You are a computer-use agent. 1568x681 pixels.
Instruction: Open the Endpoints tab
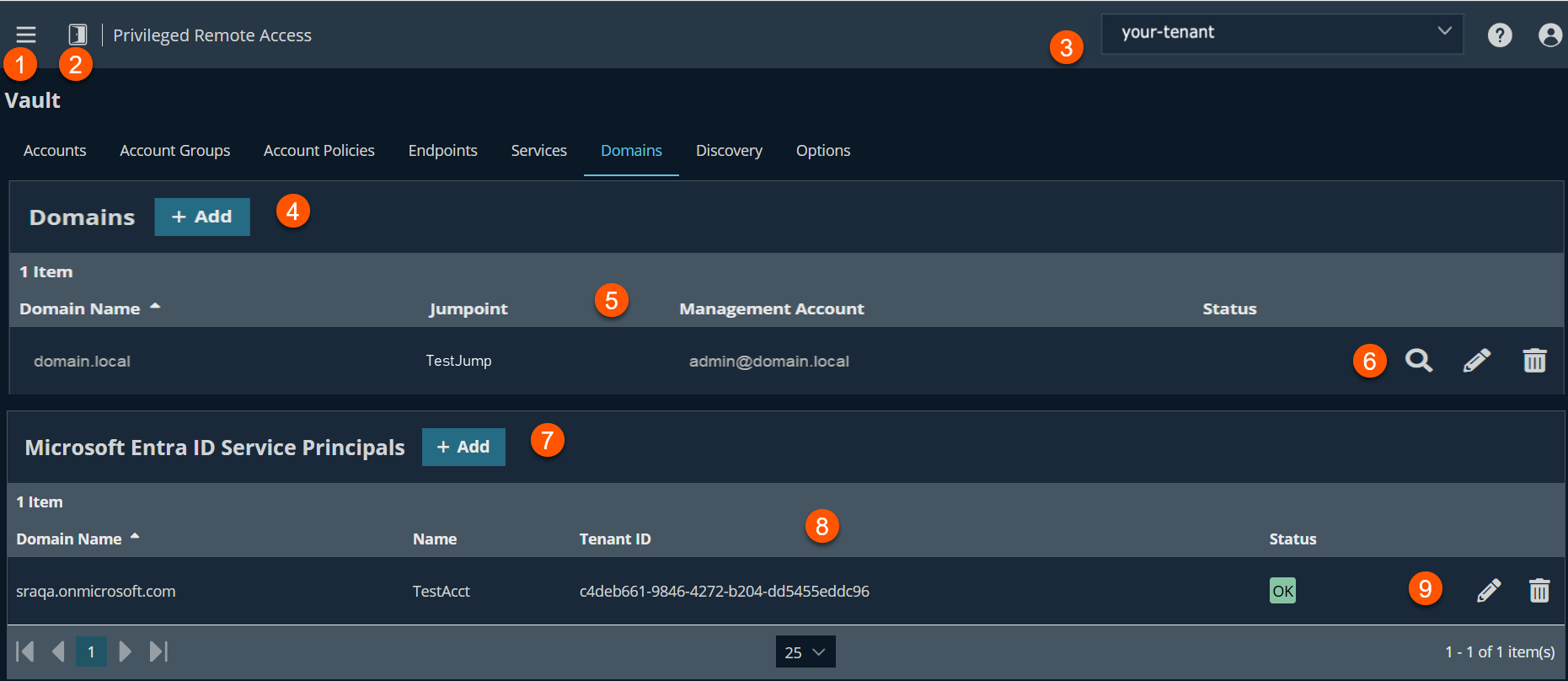443,151
